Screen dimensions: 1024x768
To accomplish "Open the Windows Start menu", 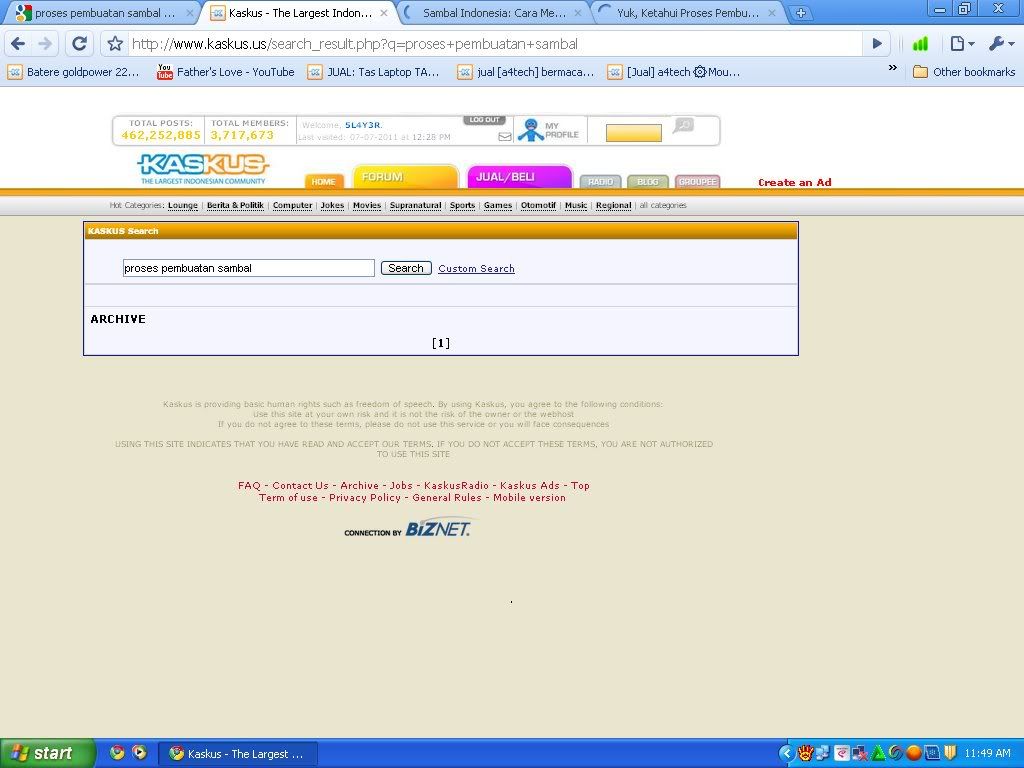I will pyautogui.click(x=47, y=753).
